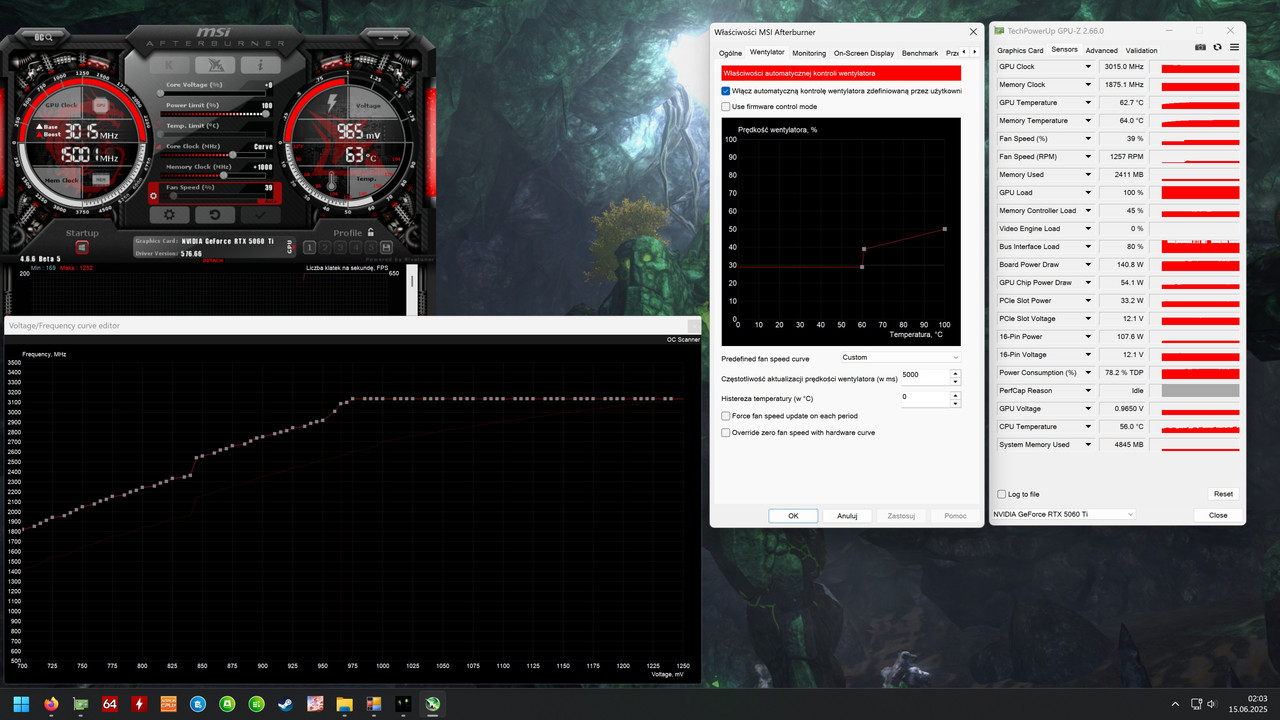Open GPU-Z hamburger menu
Image resolution: width=1280 pixels, height=720 pixels.
coord(1234,48)
